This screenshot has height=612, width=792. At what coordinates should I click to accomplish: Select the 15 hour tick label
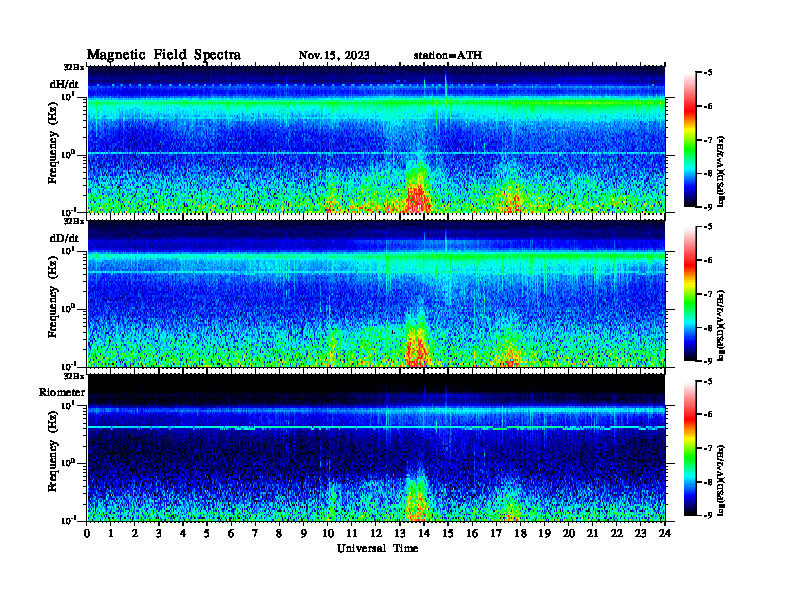click(x=448, y=534)
